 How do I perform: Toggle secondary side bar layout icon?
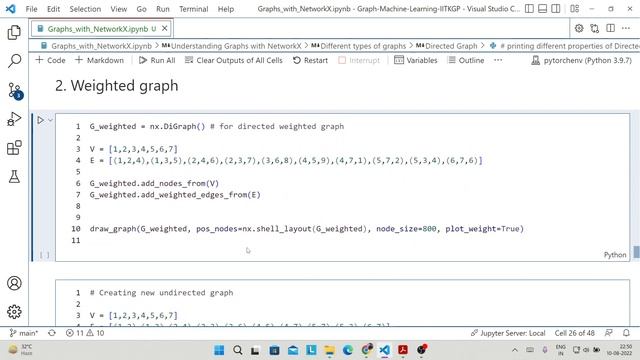coord(556,9)
